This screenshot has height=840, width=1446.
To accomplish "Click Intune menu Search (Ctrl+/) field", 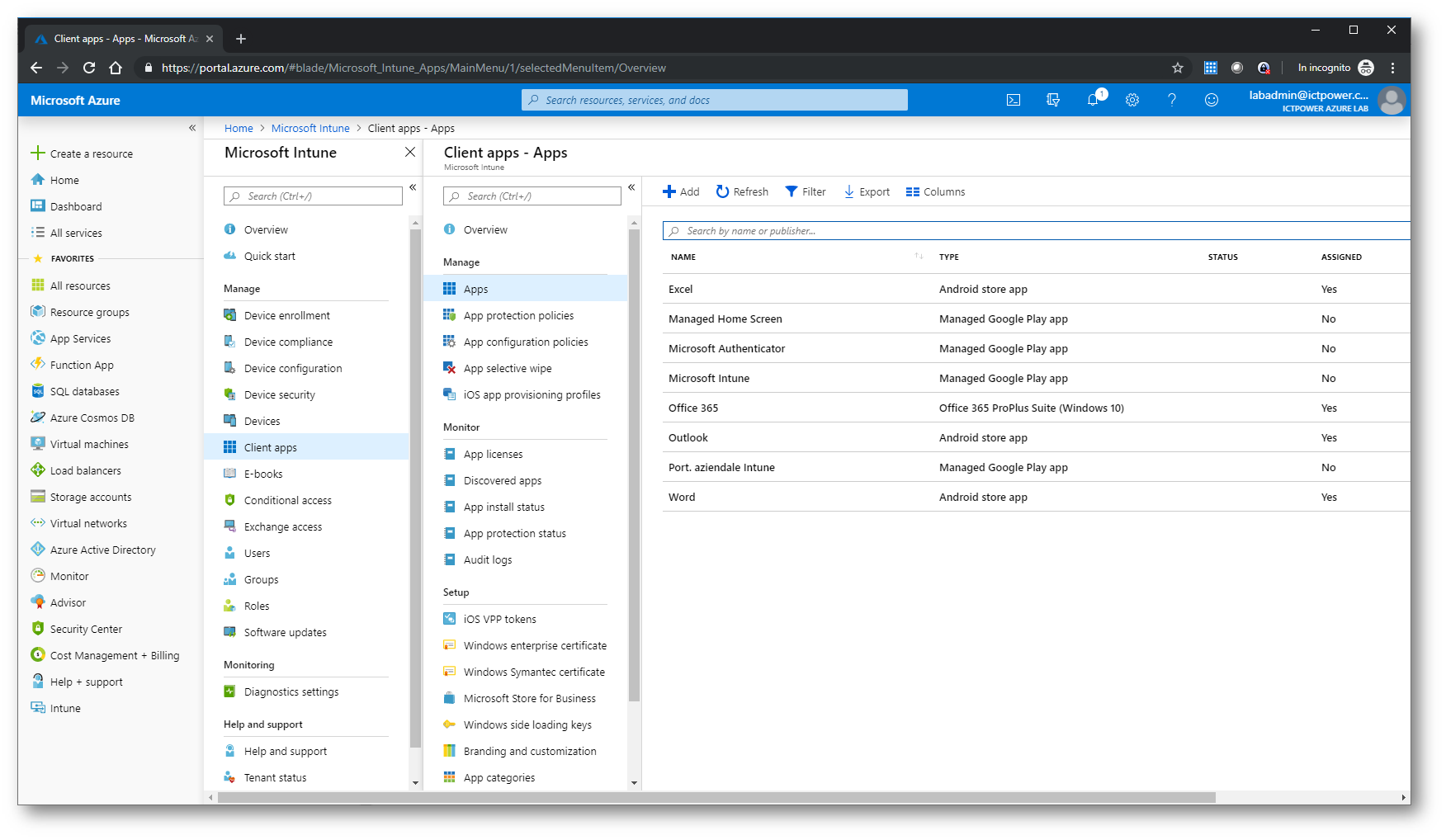I will pos(313,196).
